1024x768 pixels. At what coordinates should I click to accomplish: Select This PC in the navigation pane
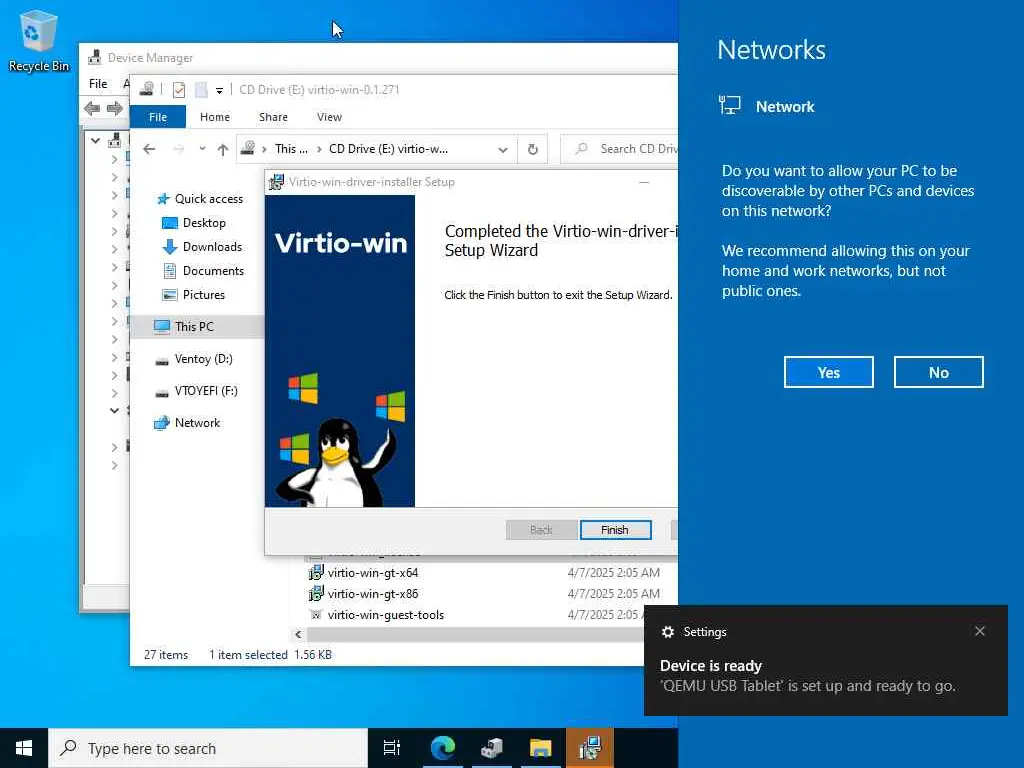197,327
